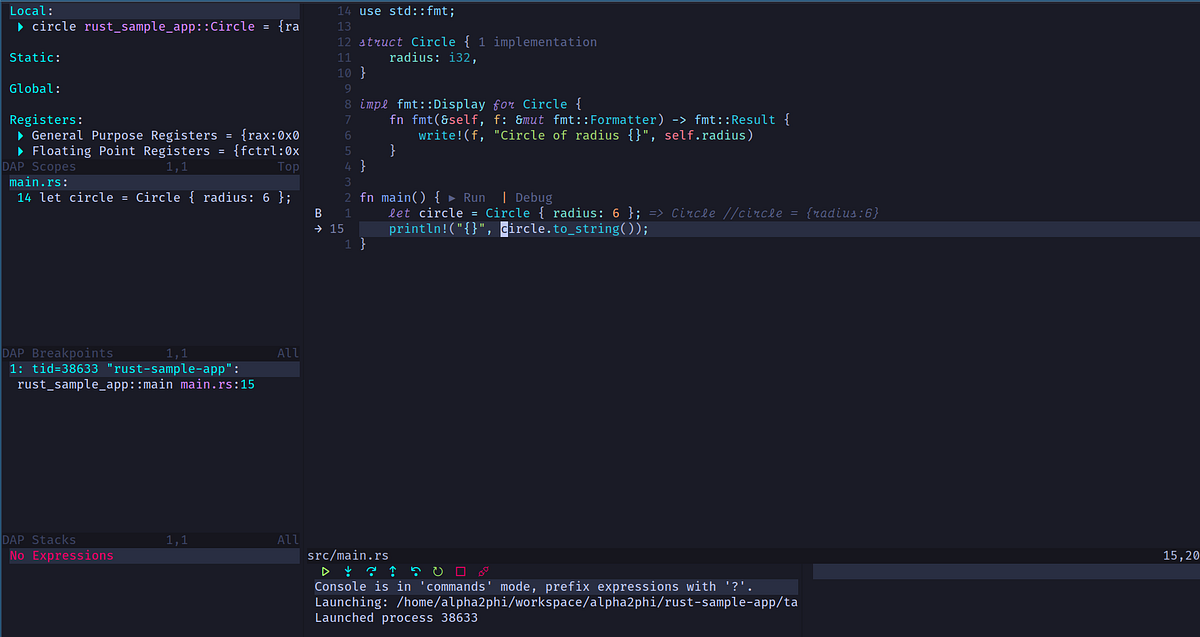Select the step-into down arrow icon
This screenshot has width=1200, height=637.
(x=348, y=571)
